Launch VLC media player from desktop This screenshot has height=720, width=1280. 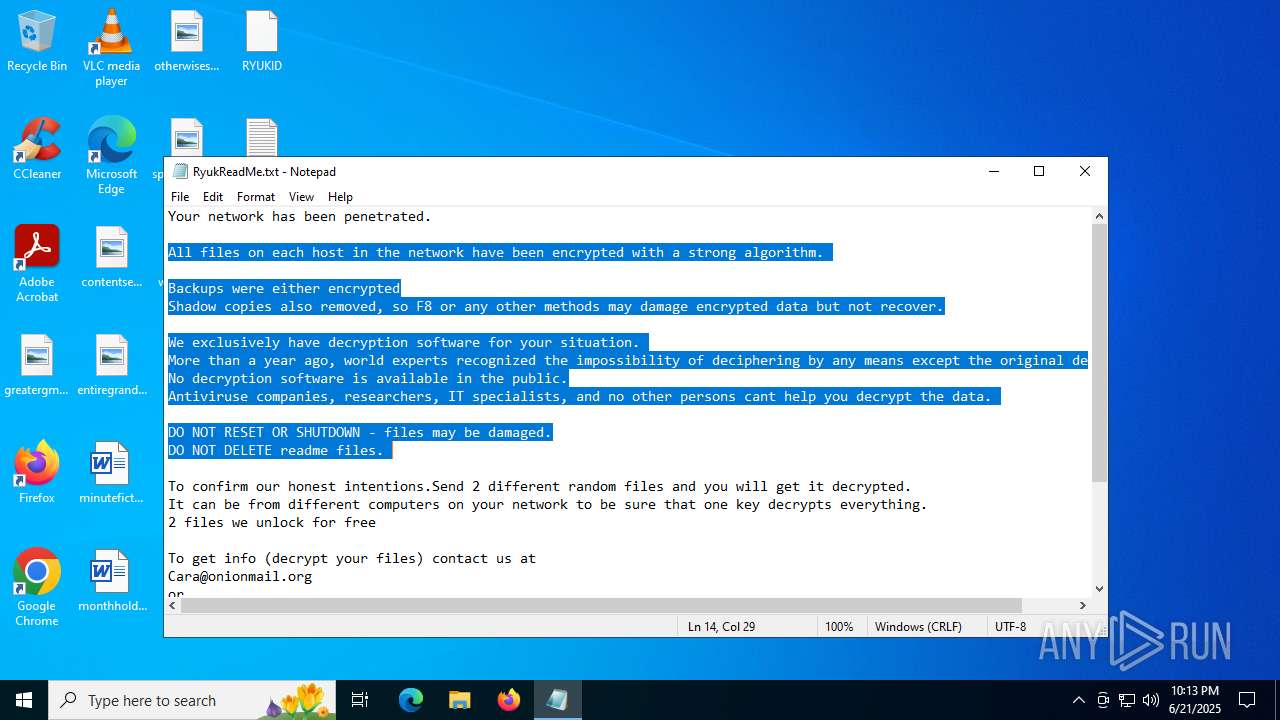point(111,48)
